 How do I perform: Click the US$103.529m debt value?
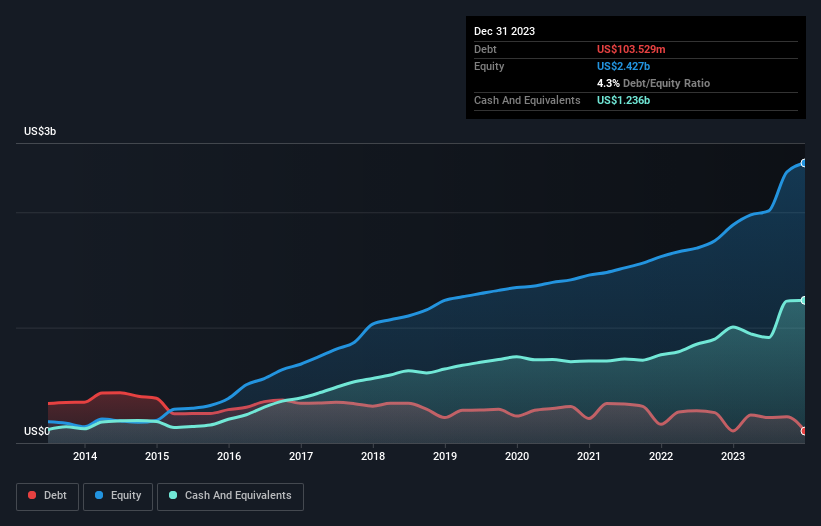coord(631,49)
